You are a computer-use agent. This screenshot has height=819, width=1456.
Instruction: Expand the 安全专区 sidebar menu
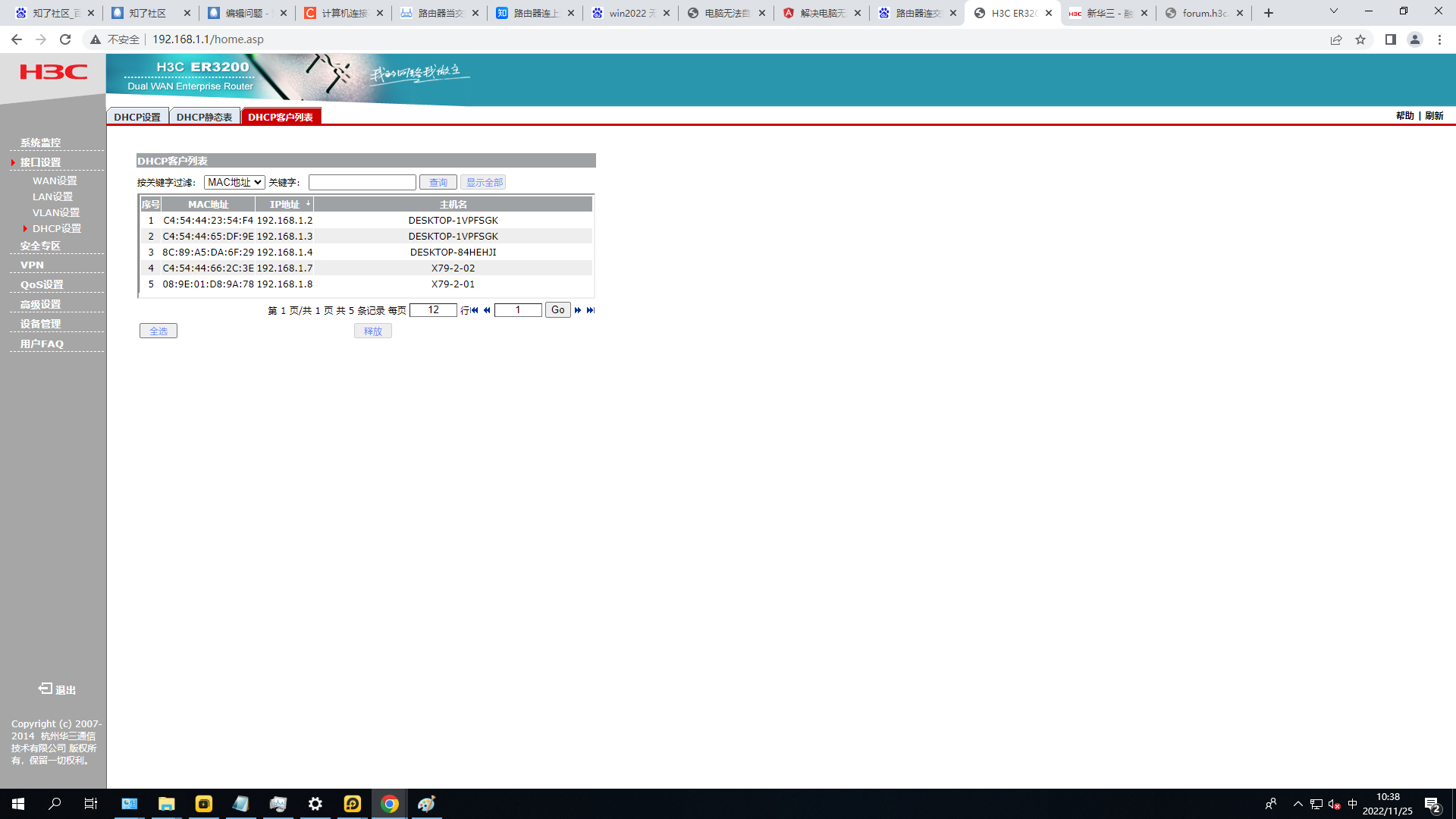[40, 246]
